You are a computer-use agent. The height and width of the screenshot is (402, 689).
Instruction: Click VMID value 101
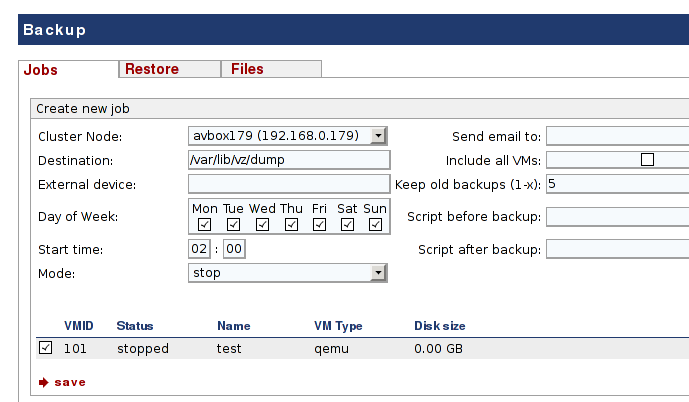[x=75, y=348]
